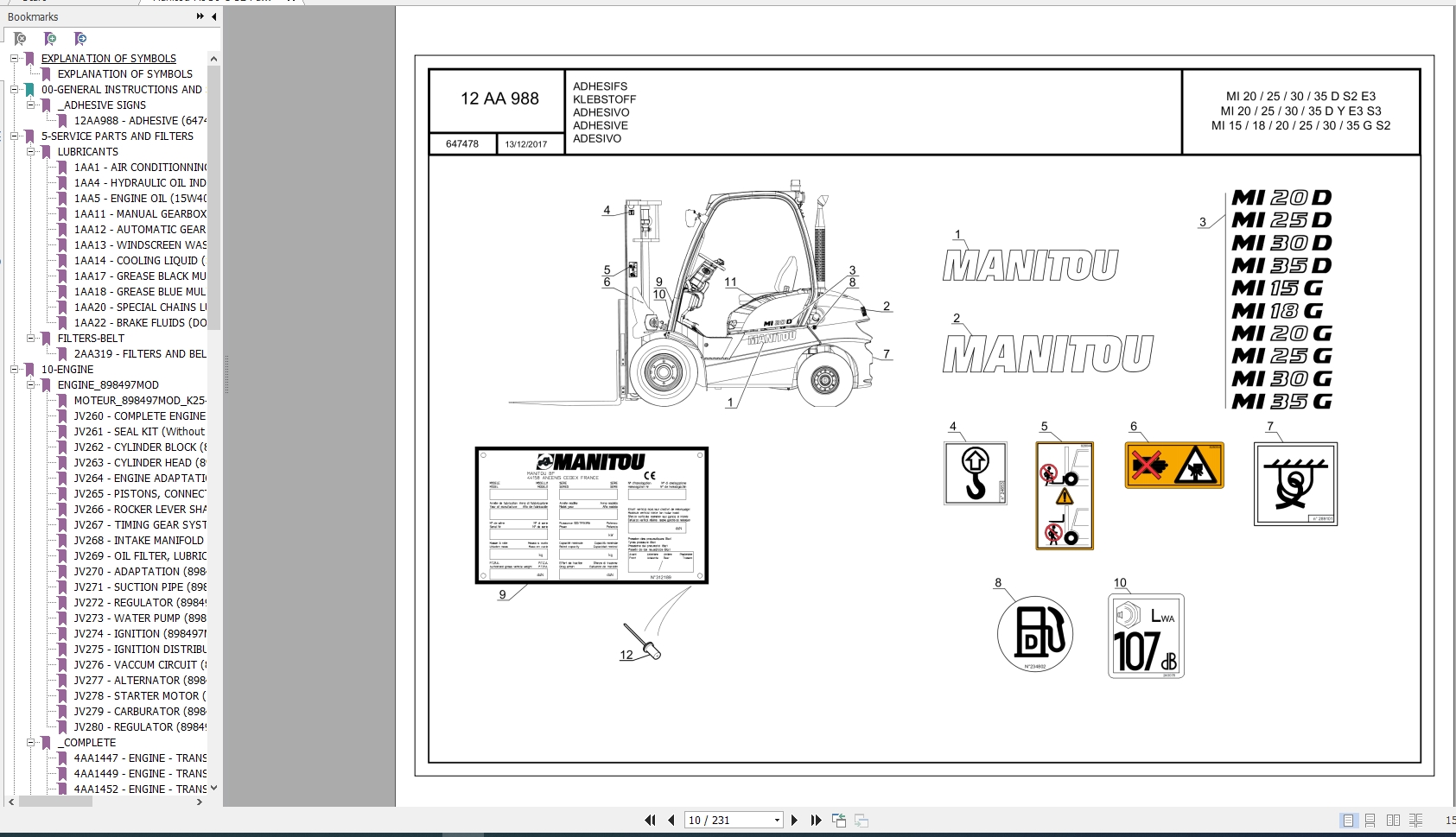
Task: Open the 1AA22 - BRAKE FLUIDS bookmark
Action: click(140, 323)
